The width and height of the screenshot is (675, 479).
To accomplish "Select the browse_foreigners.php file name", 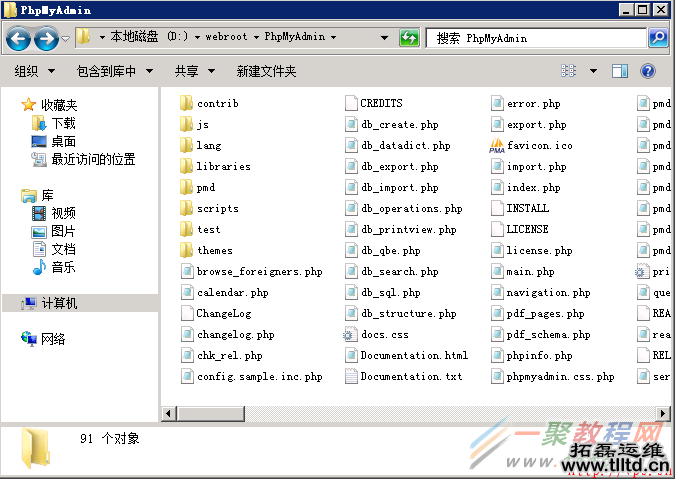I will 260,272.
